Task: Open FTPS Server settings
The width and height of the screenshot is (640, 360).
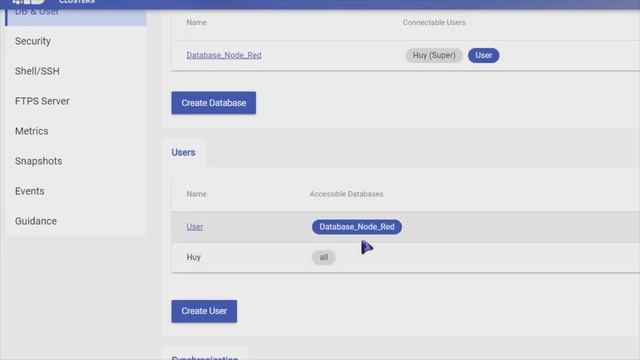Action: [x=42, y=101]
